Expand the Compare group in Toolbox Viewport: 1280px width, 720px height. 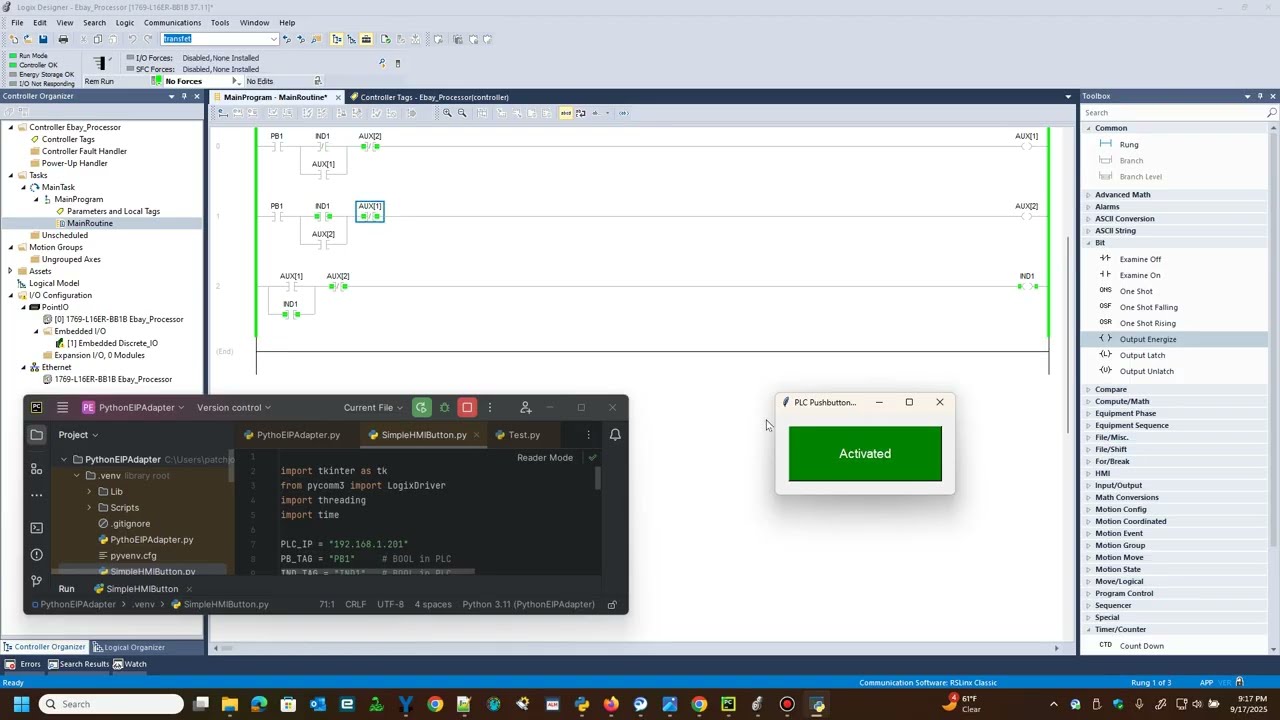pyautogui.click(x=1088, y=389)
